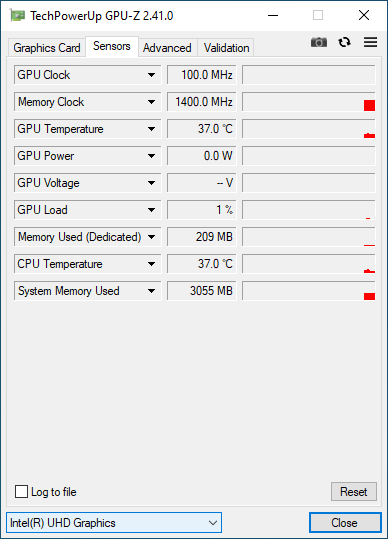Click the Close button

coord(345,523)
